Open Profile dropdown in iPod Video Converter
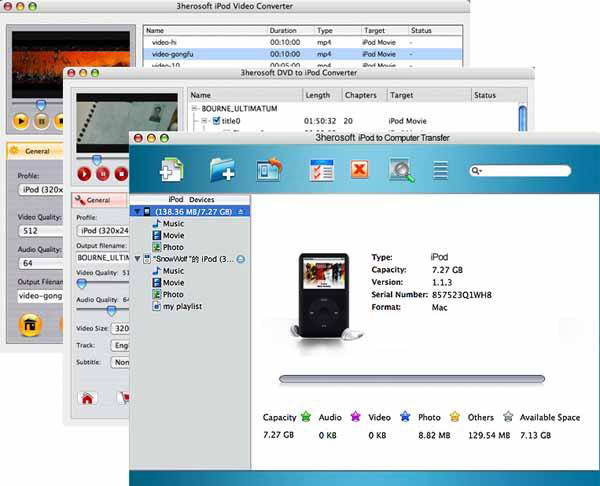 [x=41, y=190]
